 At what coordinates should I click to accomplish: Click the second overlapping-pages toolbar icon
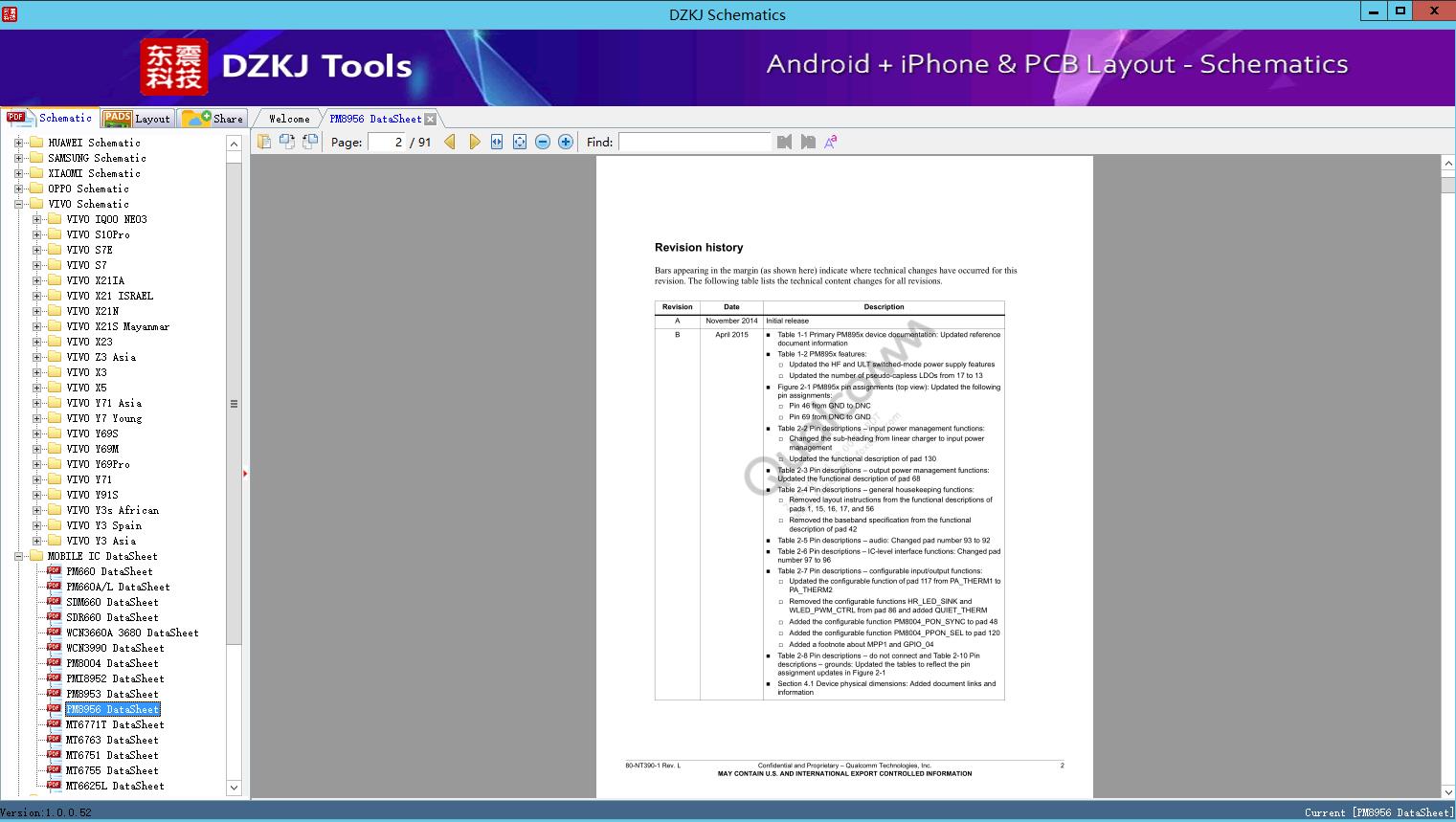pos(287,142)
